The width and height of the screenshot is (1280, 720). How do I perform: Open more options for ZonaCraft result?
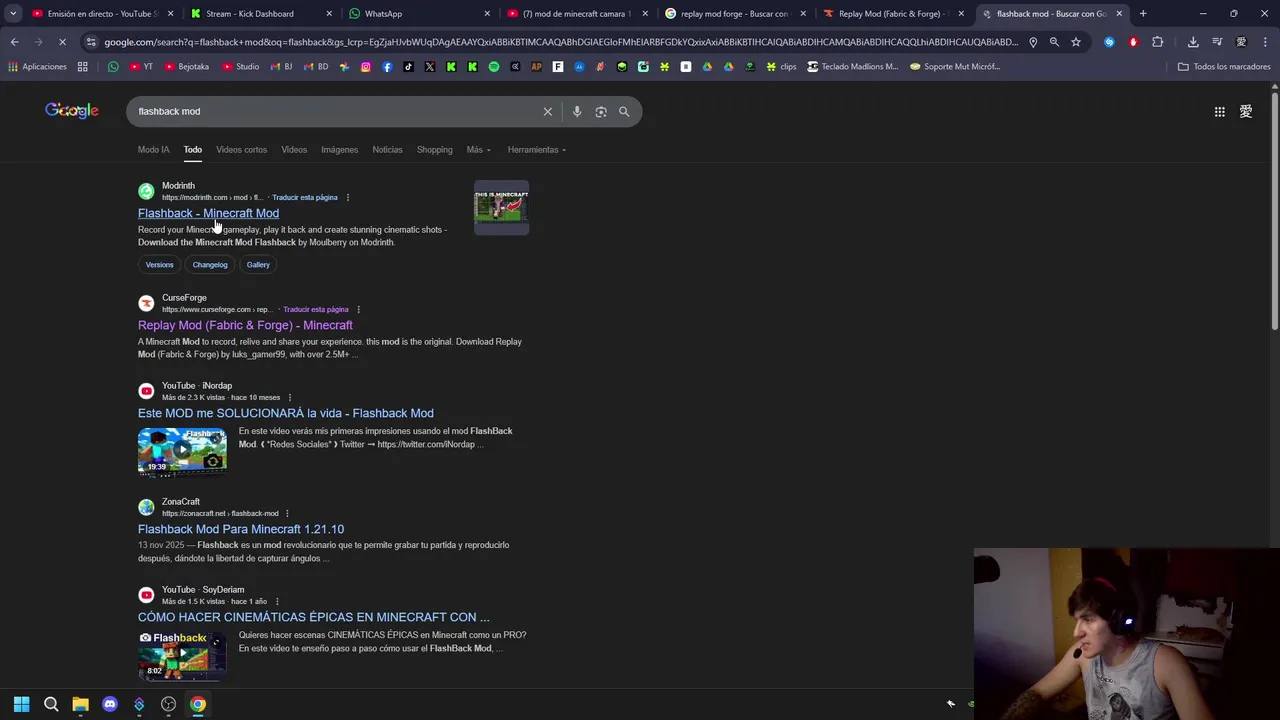[287, 514]
